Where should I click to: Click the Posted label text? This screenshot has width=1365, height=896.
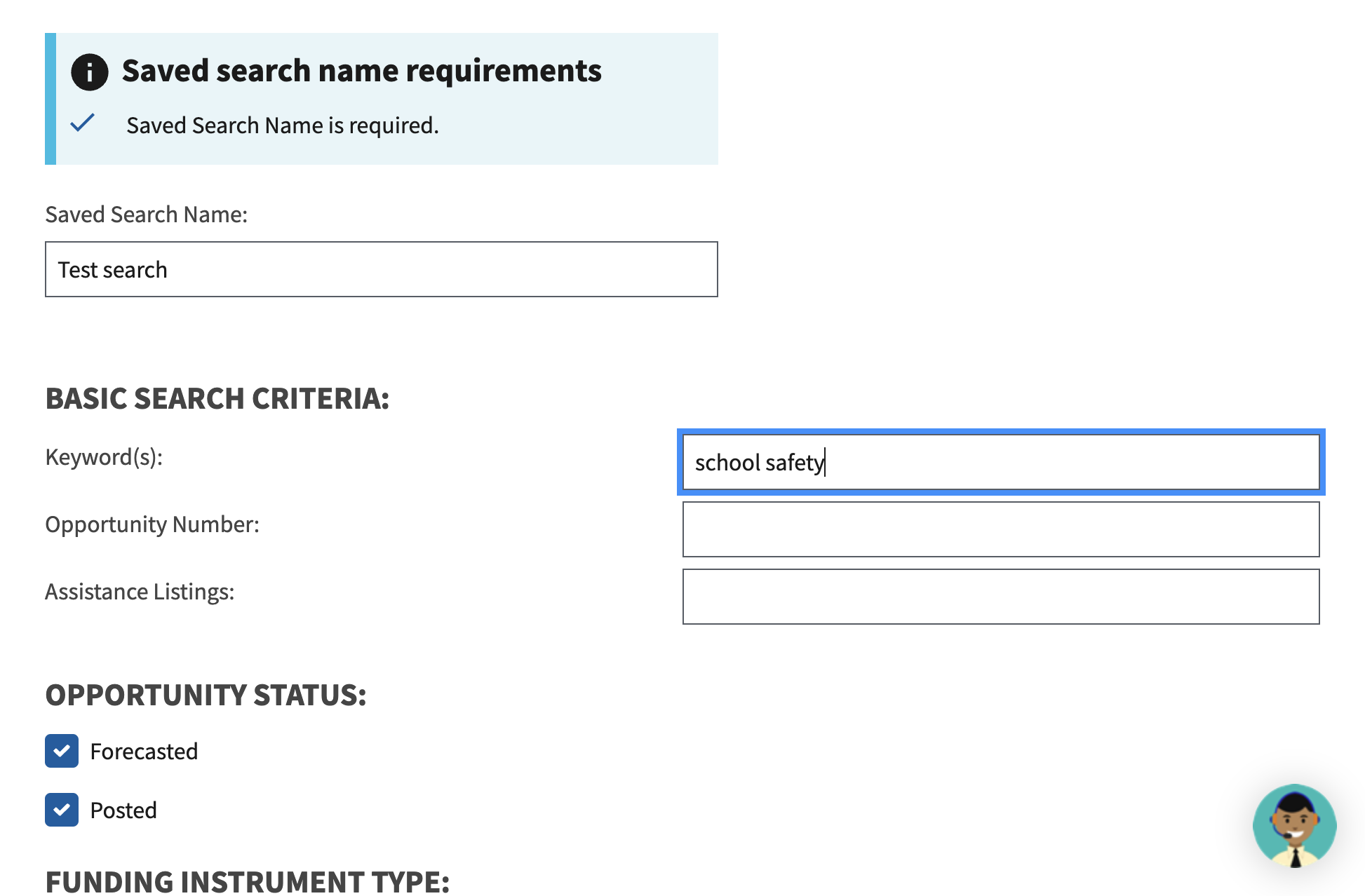click(x=123, y=810)
